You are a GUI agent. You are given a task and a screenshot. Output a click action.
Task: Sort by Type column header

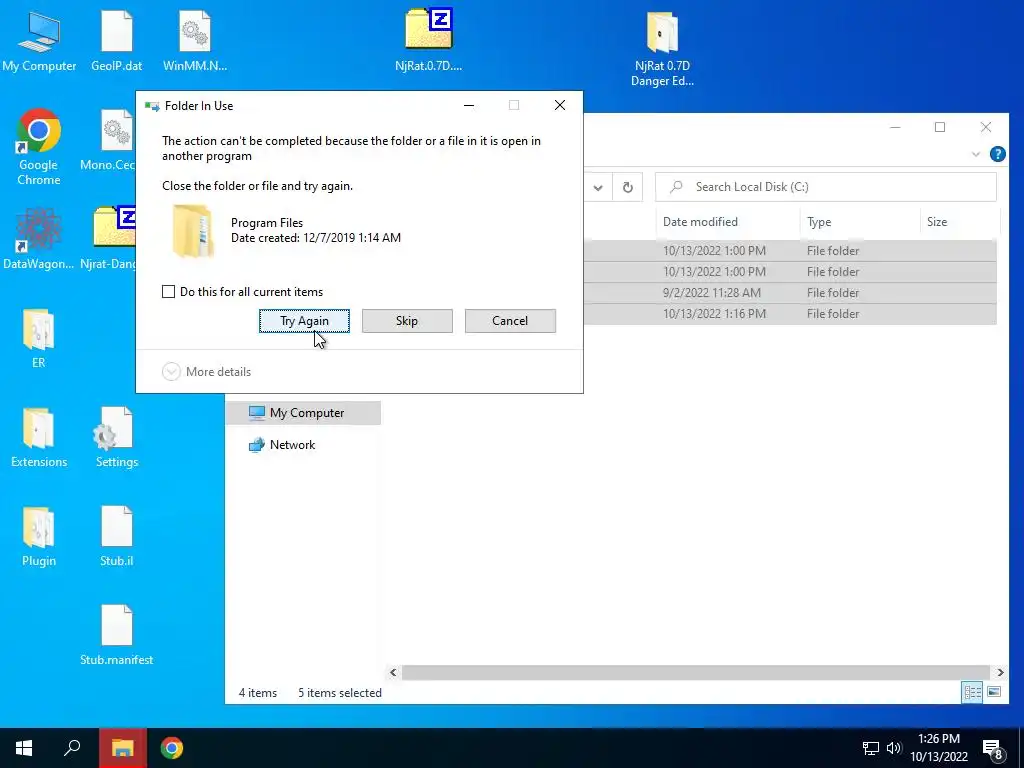[x=859, y=222]
